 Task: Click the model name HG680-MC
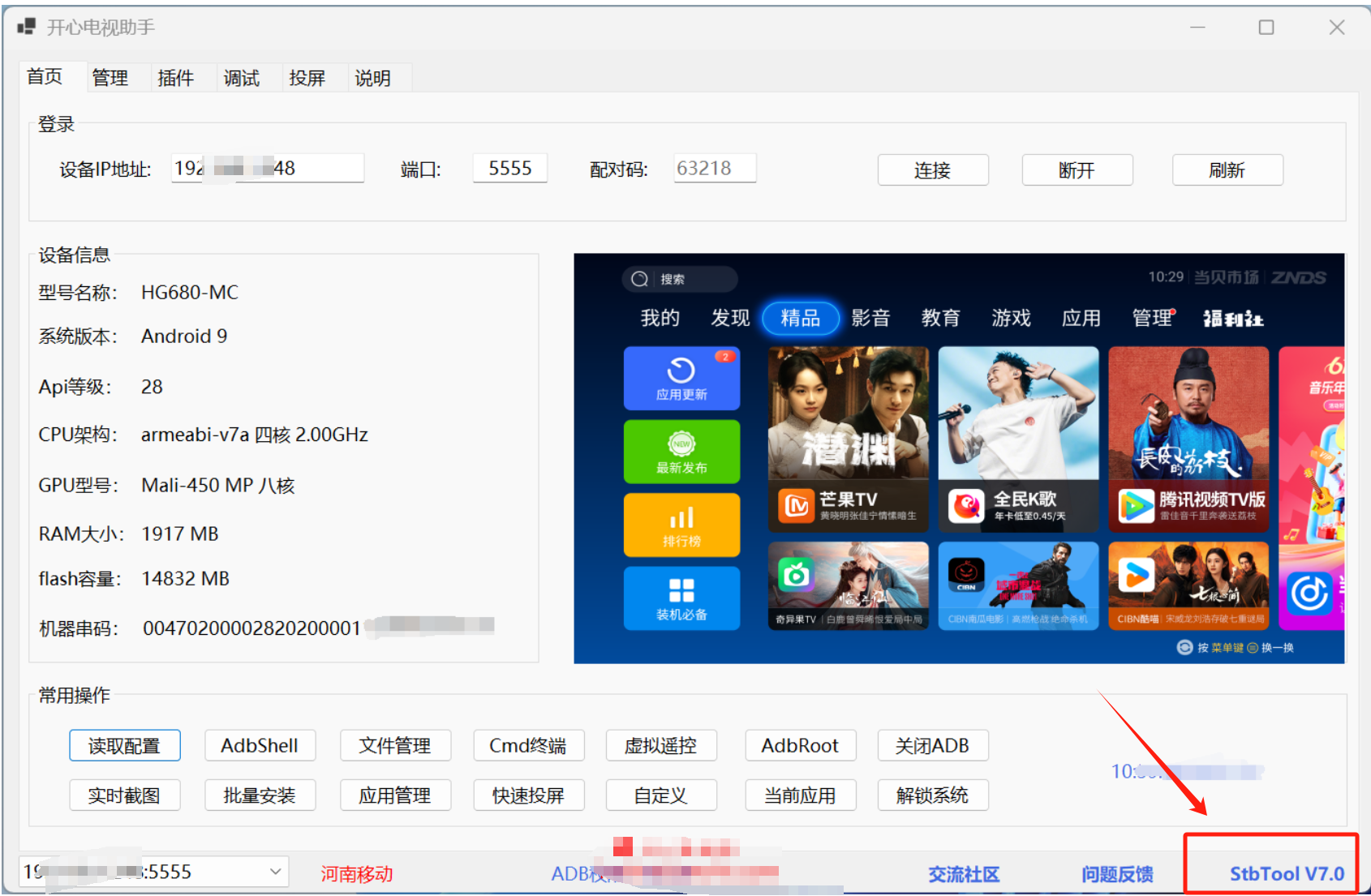coord(190,293)
